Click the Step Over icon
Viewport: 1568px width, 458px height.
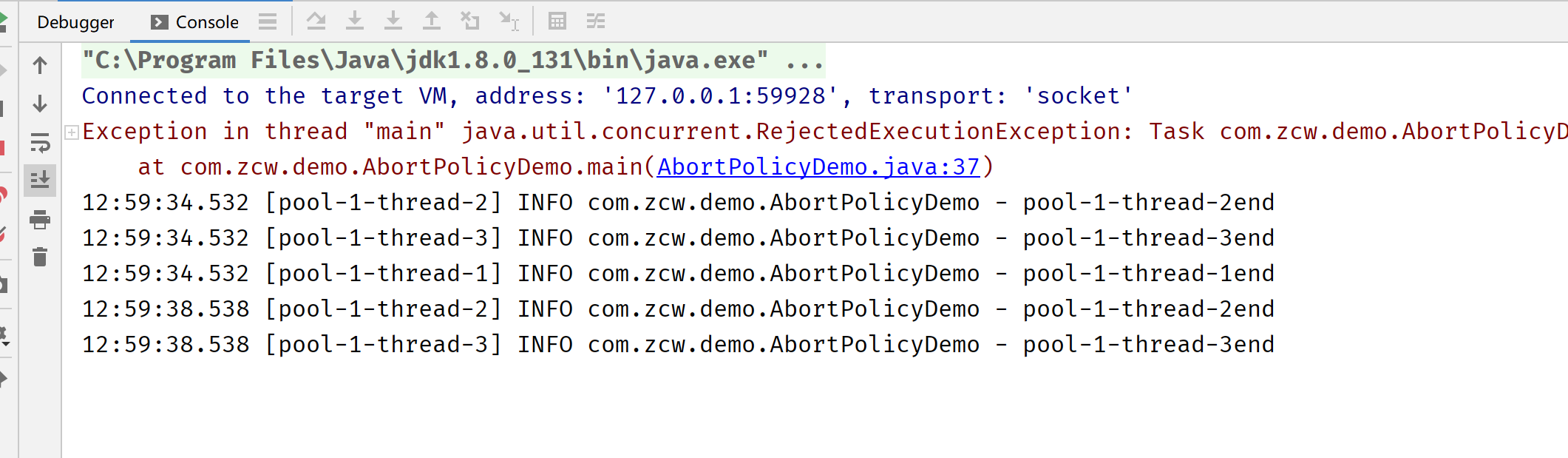point(316,21)
